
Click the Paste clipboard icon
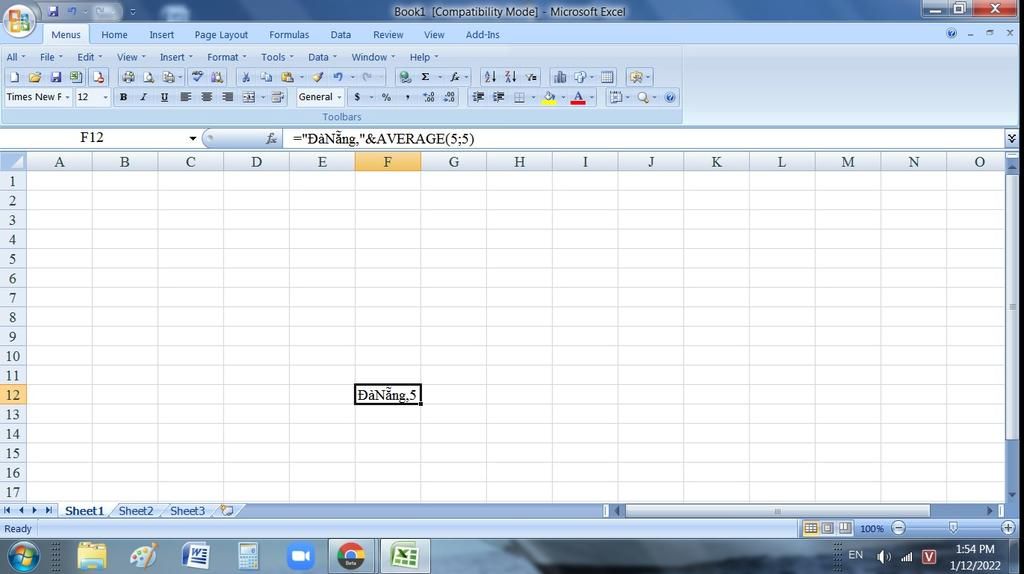coord(287,77)
